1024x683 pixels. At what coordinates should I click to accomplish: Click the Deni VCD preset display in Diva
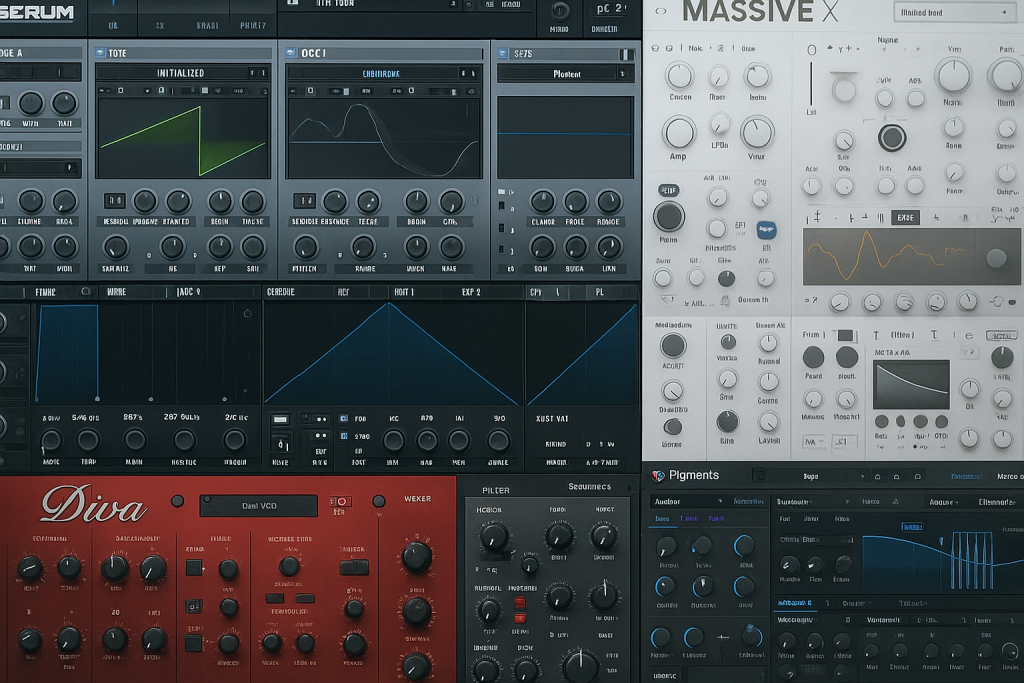click(259, 505)
